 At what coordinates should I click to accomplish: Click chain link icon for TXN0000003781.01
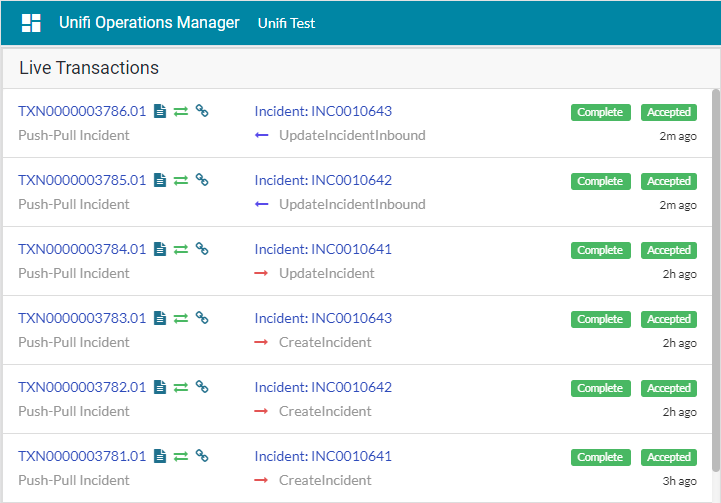coord(201,457)
